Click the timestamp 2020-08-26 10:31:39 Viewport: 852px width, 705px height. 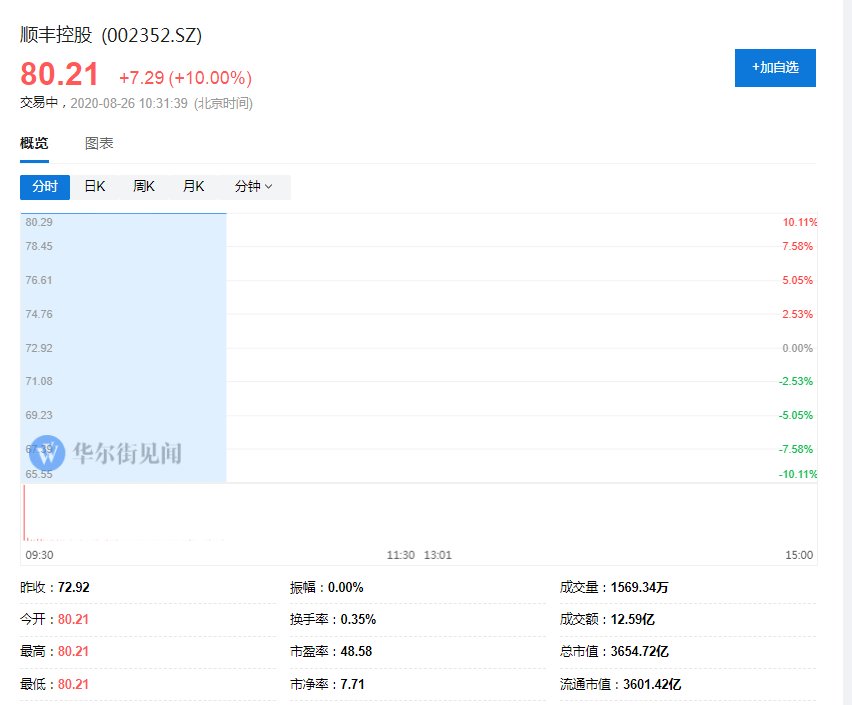[129, 103]
